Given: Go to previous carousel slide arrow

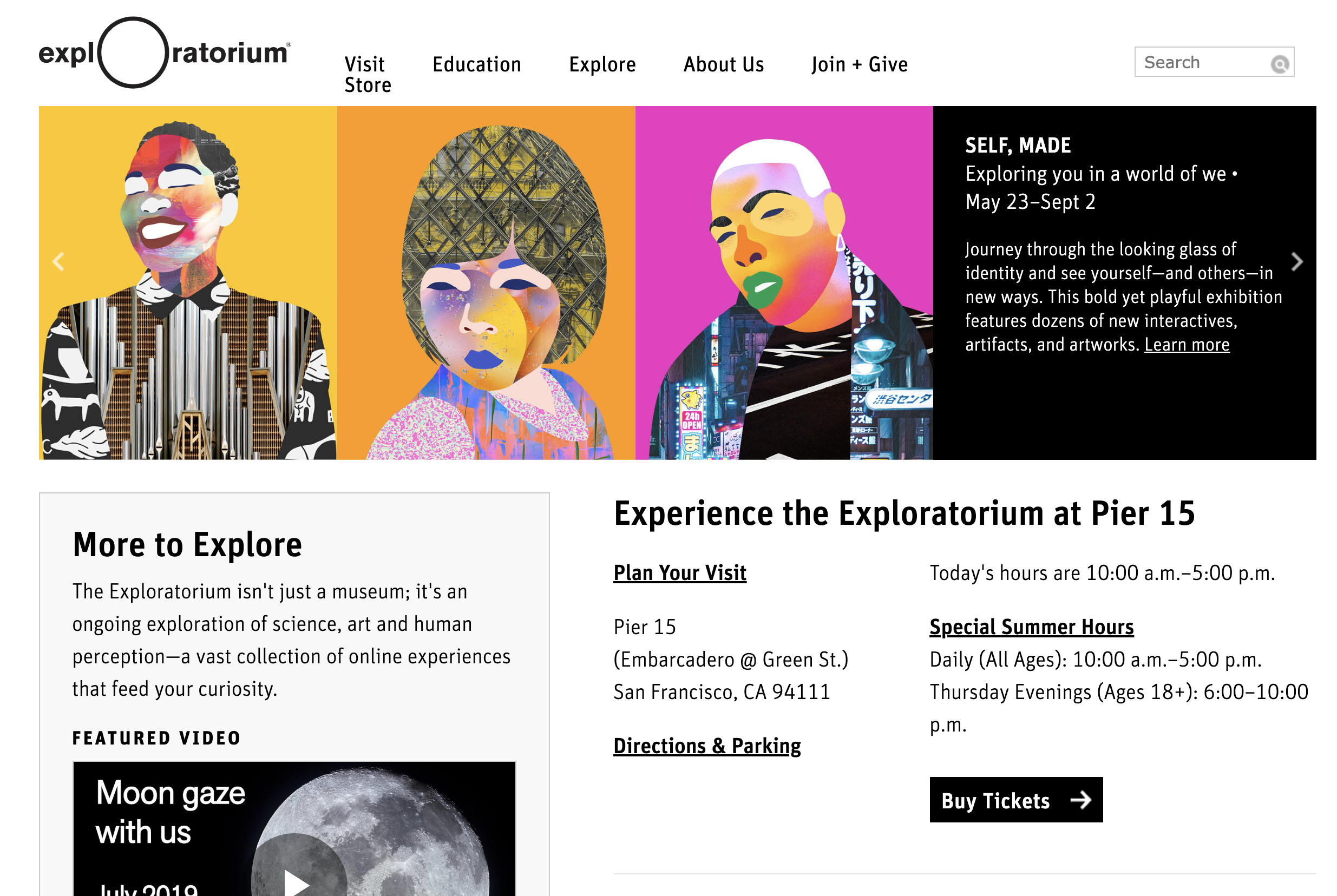Looking at the screenshot, I should click(x=58, y=261).
